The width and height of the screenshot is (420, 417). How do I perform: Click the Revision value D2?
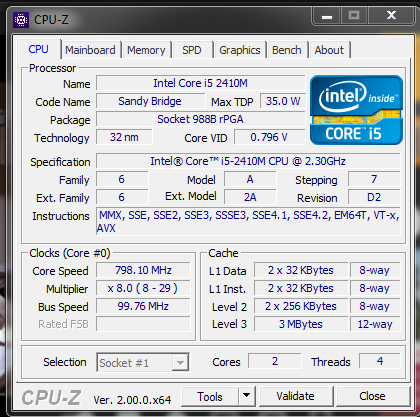pos(374,197)
